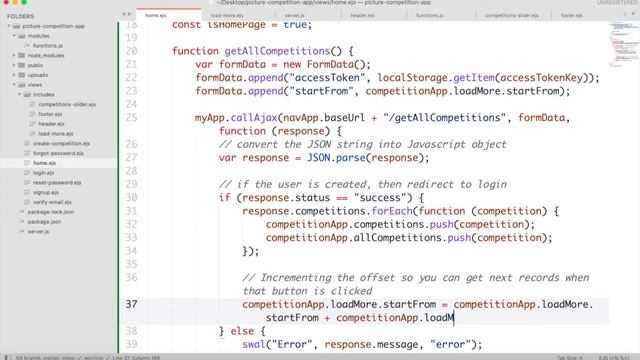Open load-more.ejs in the sidebar
The height and width of the screenshot is (360, 640).
click(x=56, y=134)
